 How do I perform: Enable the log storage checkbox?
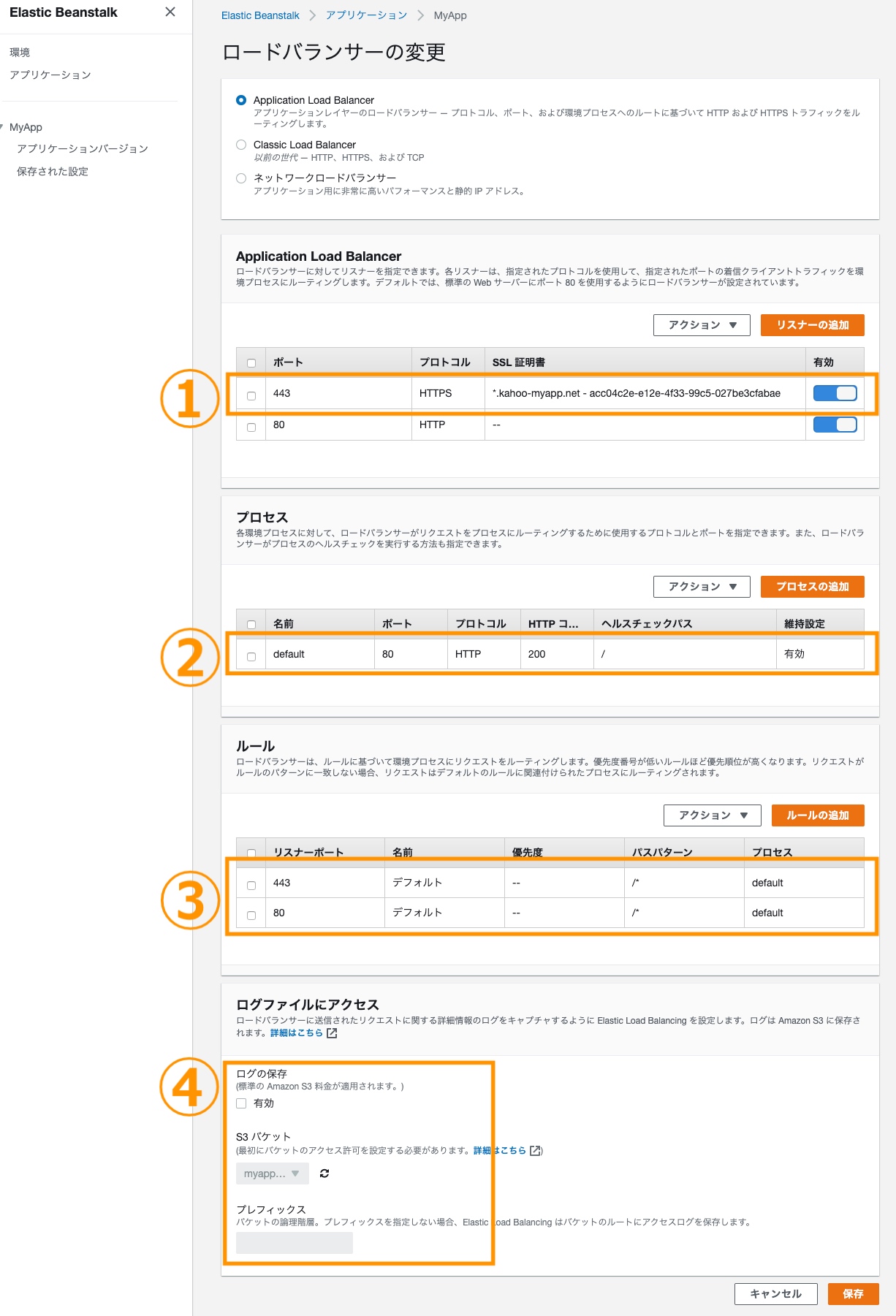pos(241,1103)
